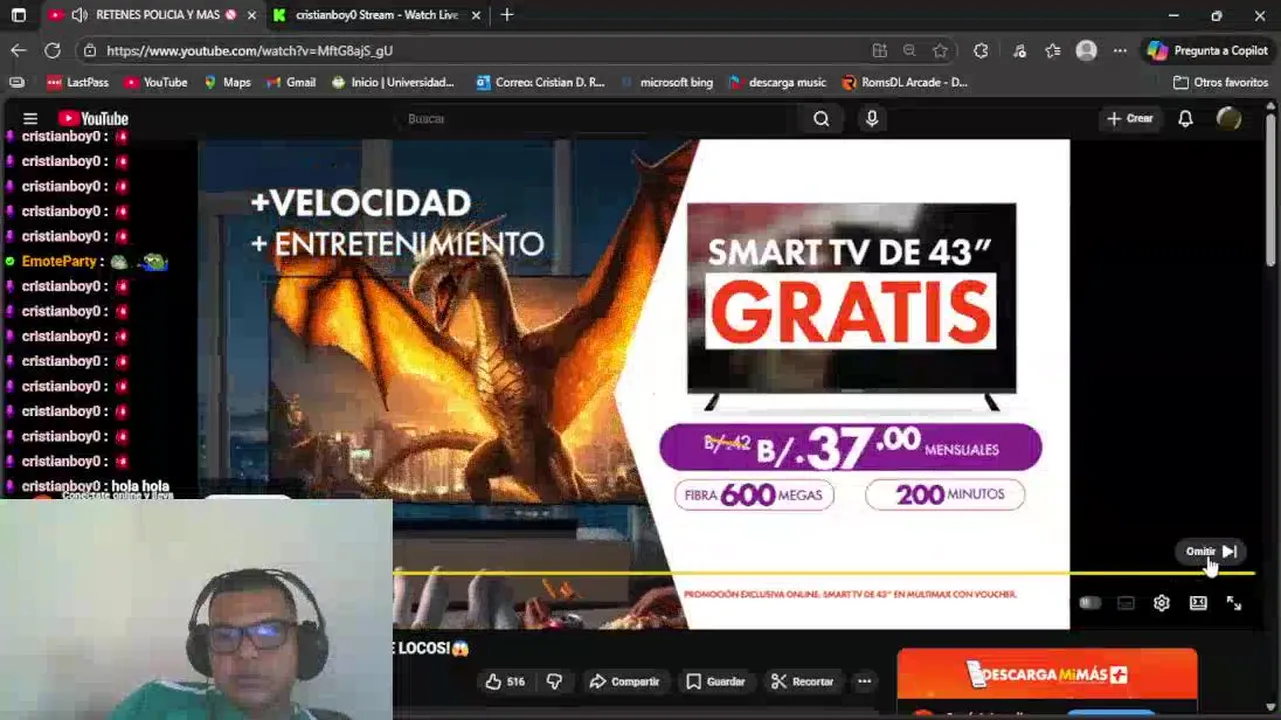Open the Edge profile avatar
This screenshot has width=1281, height=720.
pos(1086,50)
